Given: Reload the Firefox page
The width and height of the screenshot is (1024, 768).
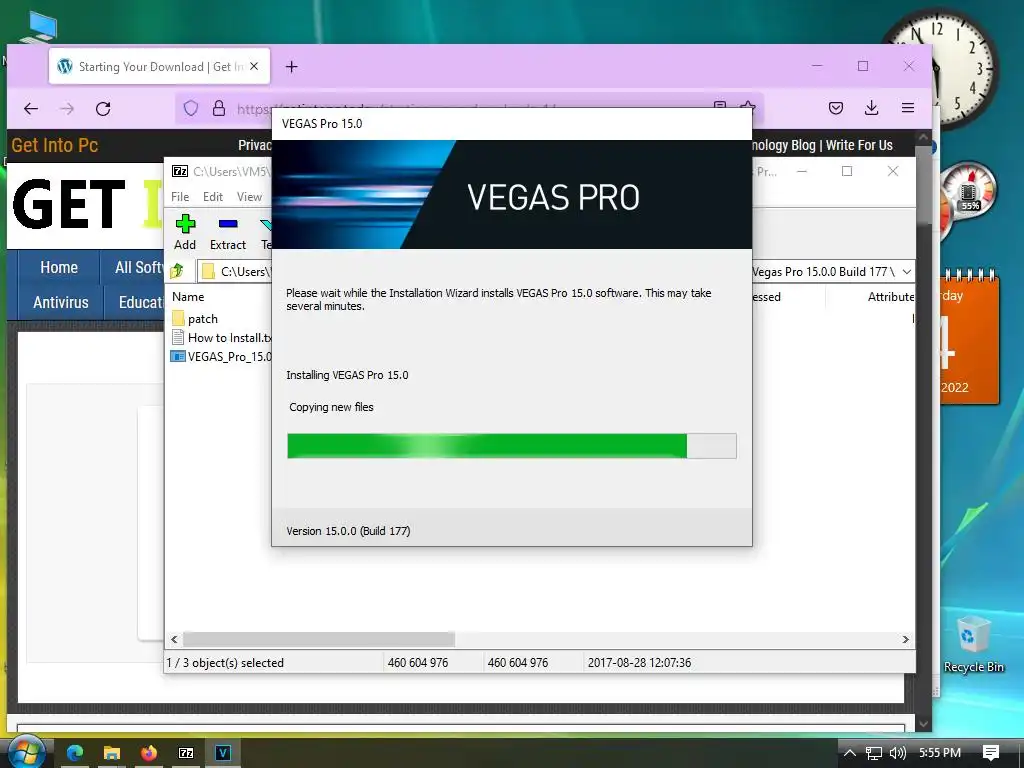Looking at the screenshot, I should (103, 108).
